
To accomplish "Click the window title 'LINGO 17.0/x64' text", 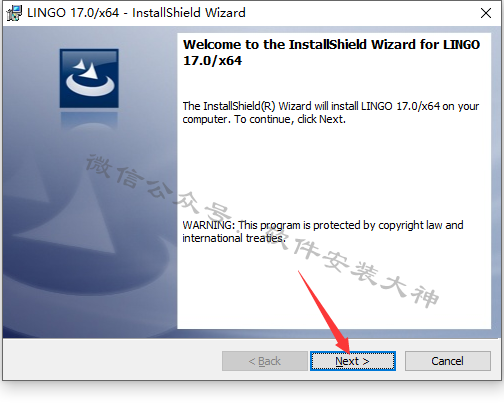I will [73, 13].
